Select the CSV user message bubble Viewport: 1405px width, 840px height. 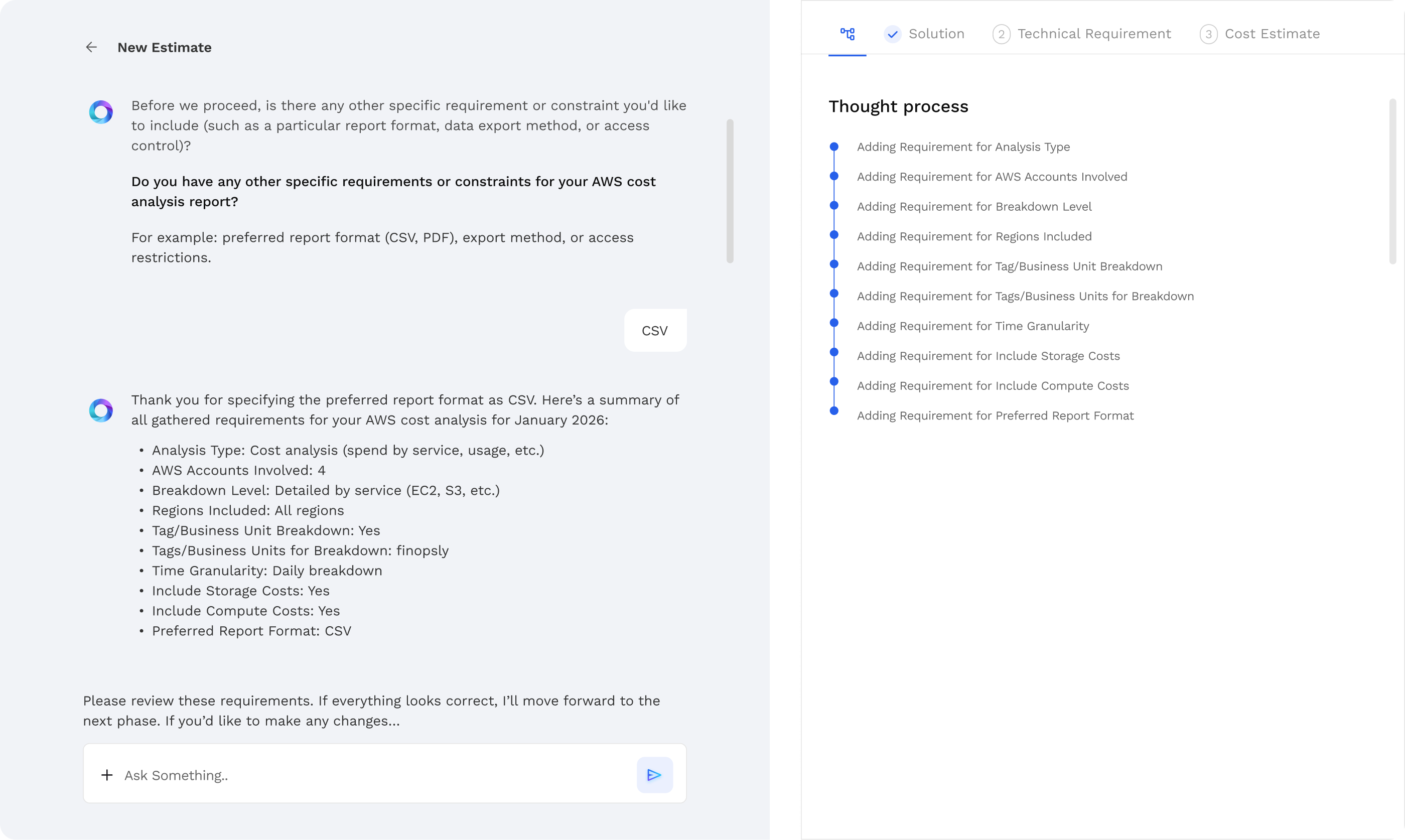pos(655,331)
